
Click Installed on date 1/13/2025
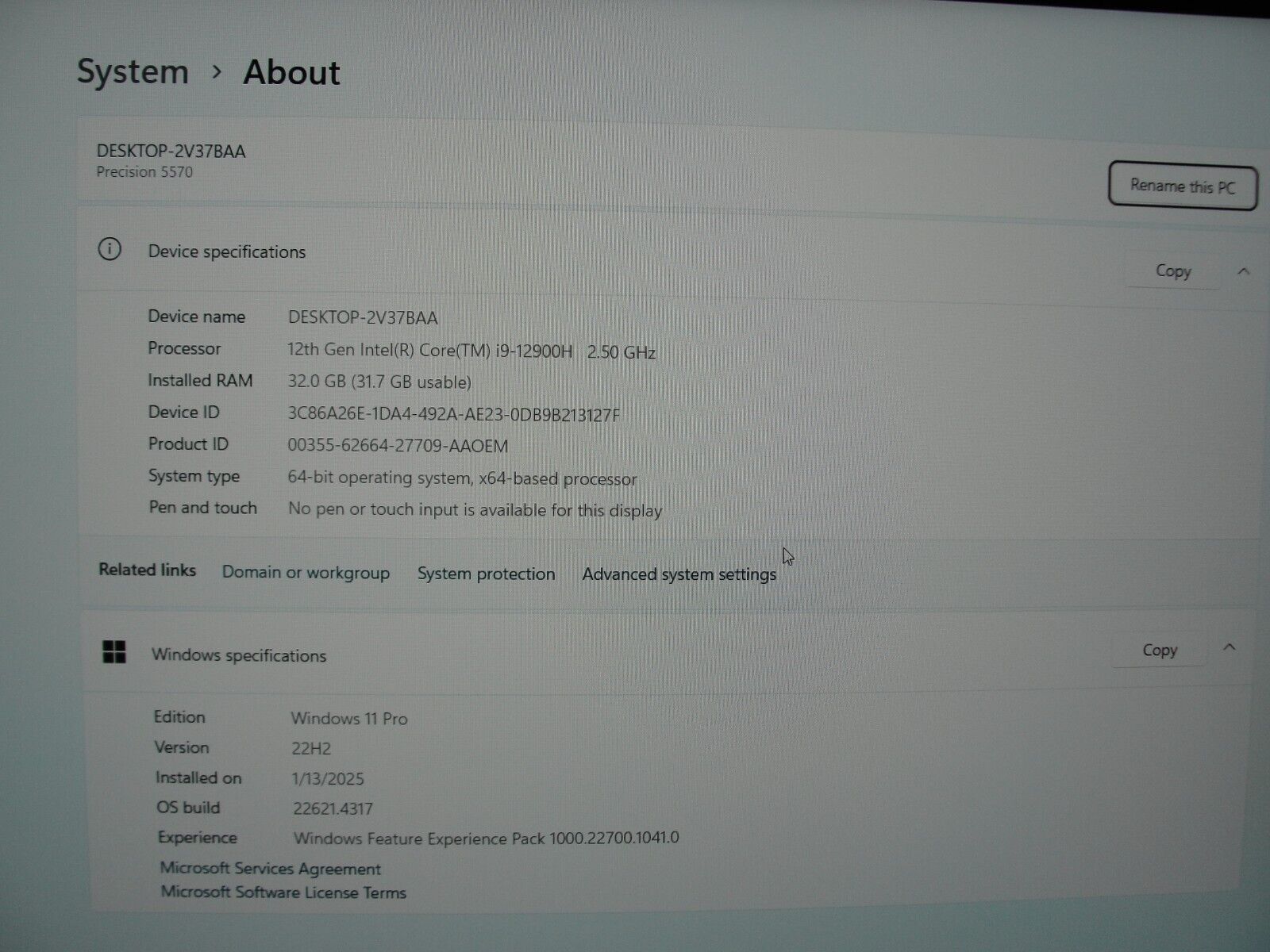coord(328,779)
